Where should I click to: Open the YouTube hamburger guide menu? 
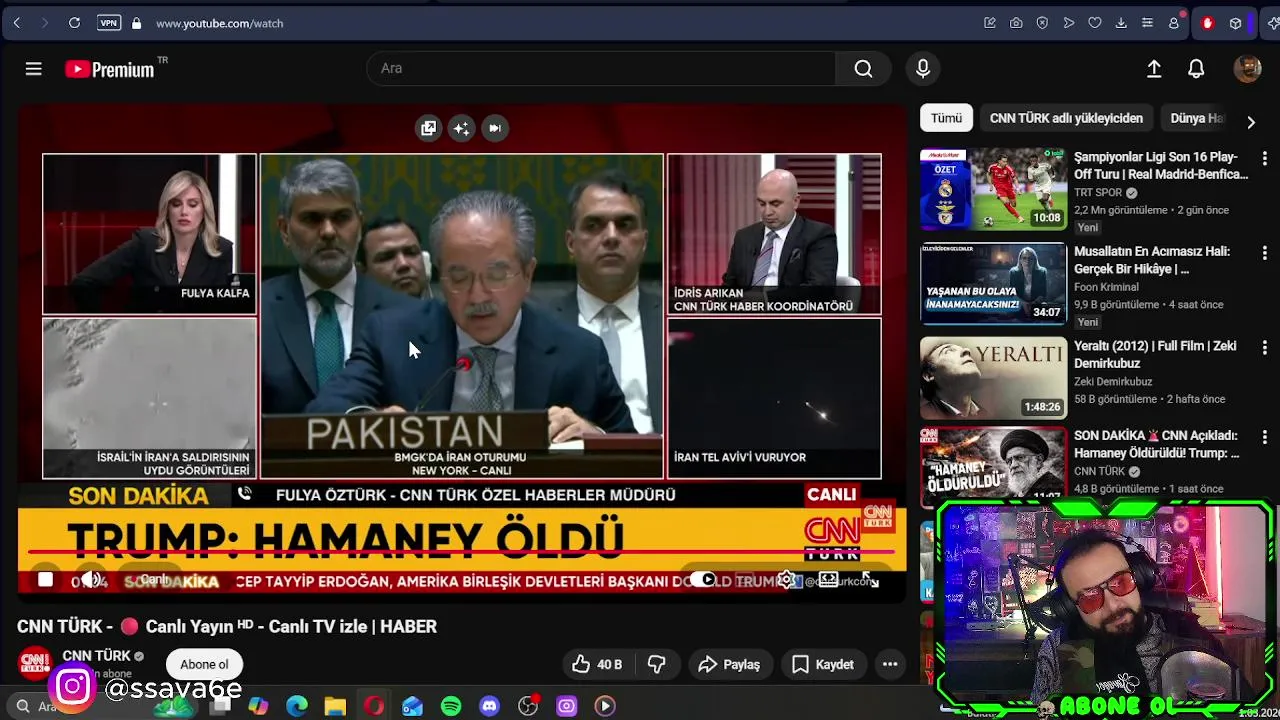[x=34, y=69]
